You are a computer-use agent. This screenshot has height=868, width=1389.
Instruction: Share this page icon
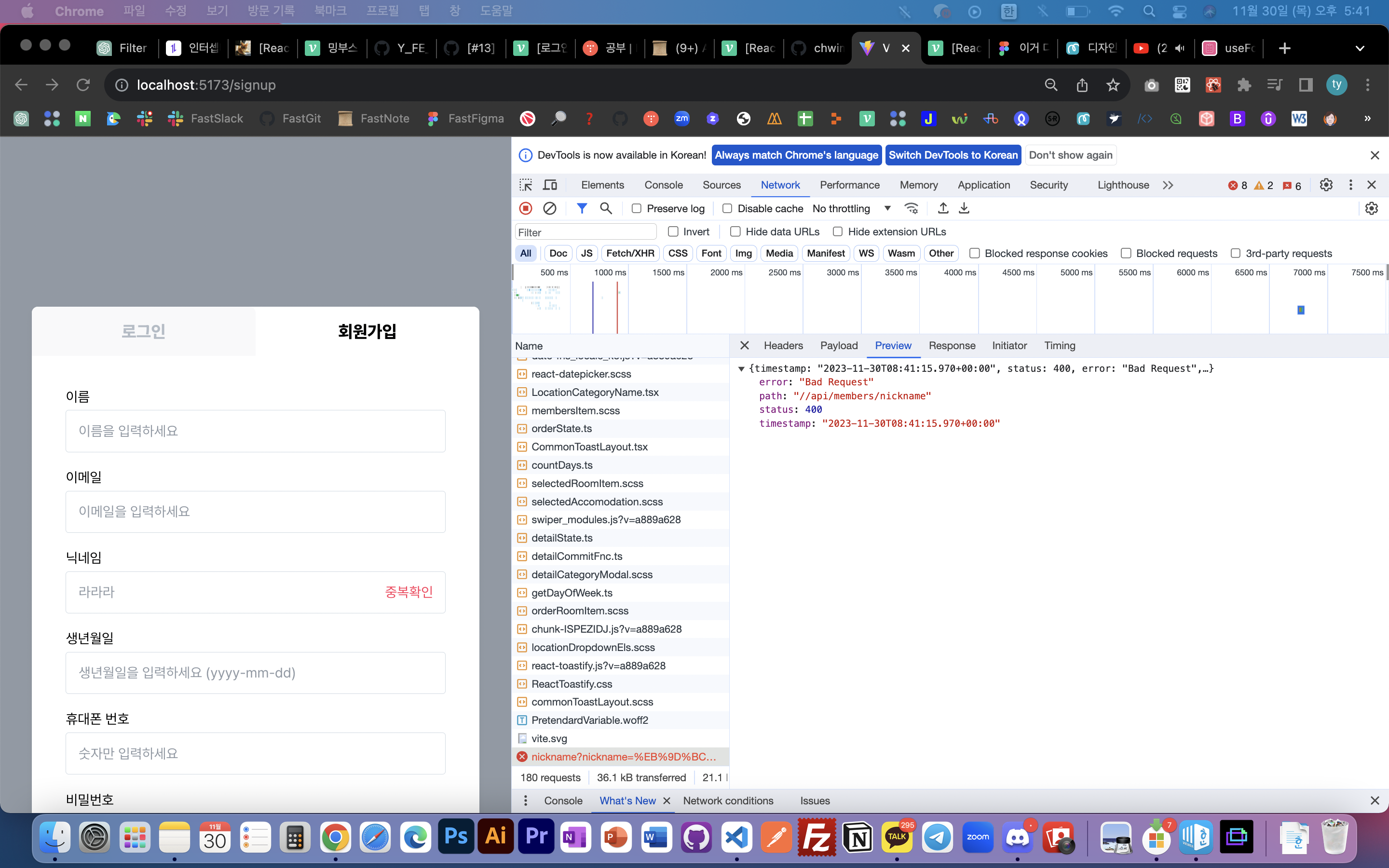coord(1082,85)
